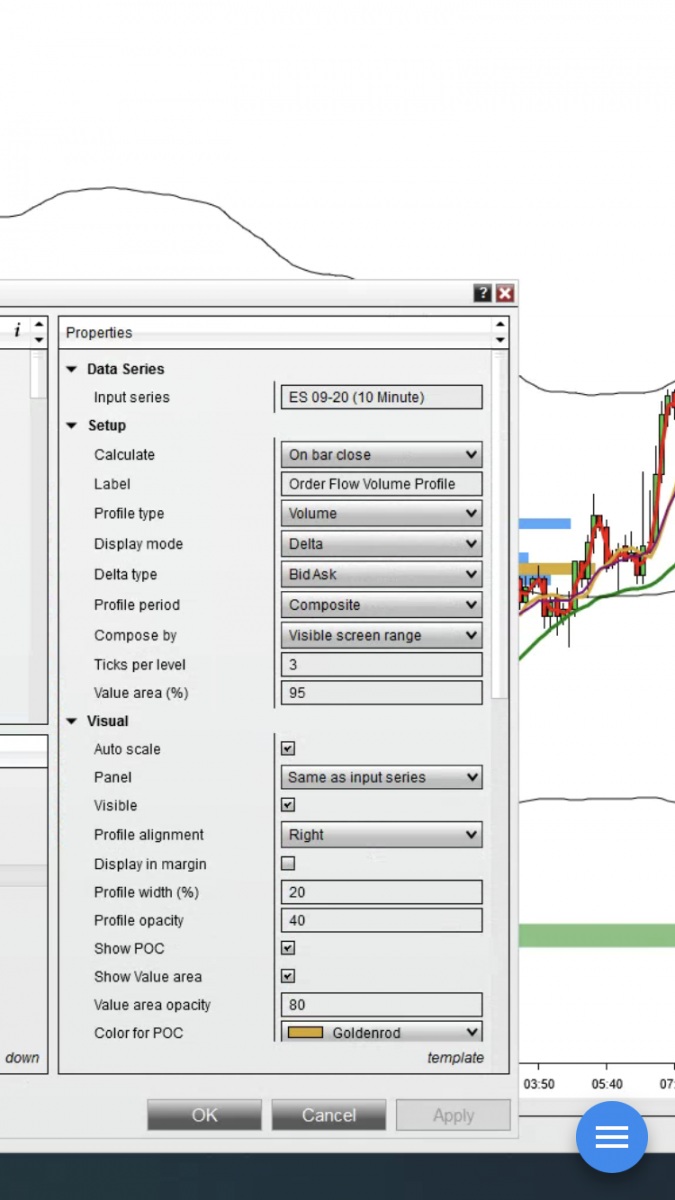
Task: Click the Compose by label
Action: click(x=135, y=635)
